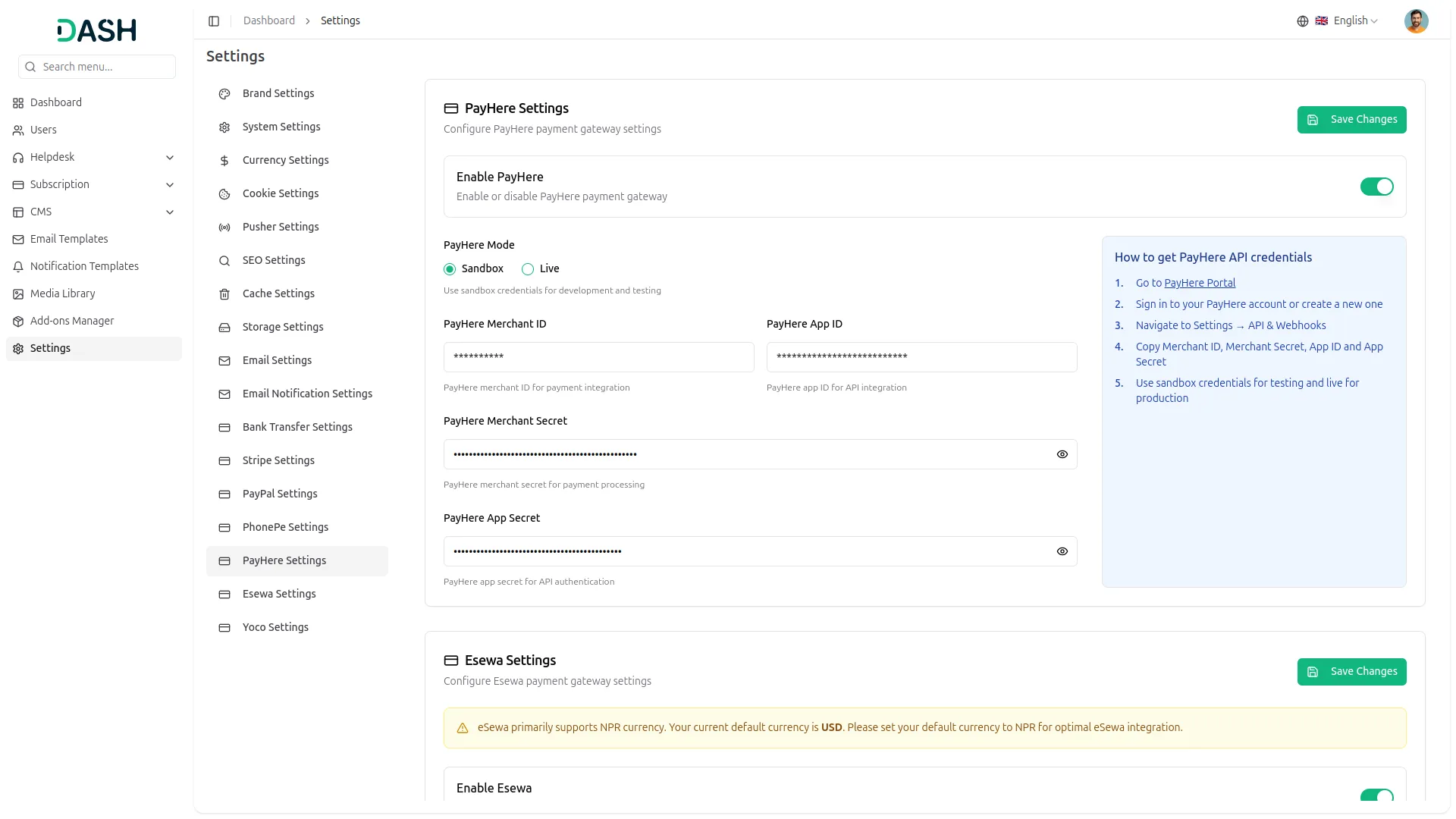This screenshot has width=1456, height=819.
Task: Click the Media Library image icon
Action: tap(18, 294)
